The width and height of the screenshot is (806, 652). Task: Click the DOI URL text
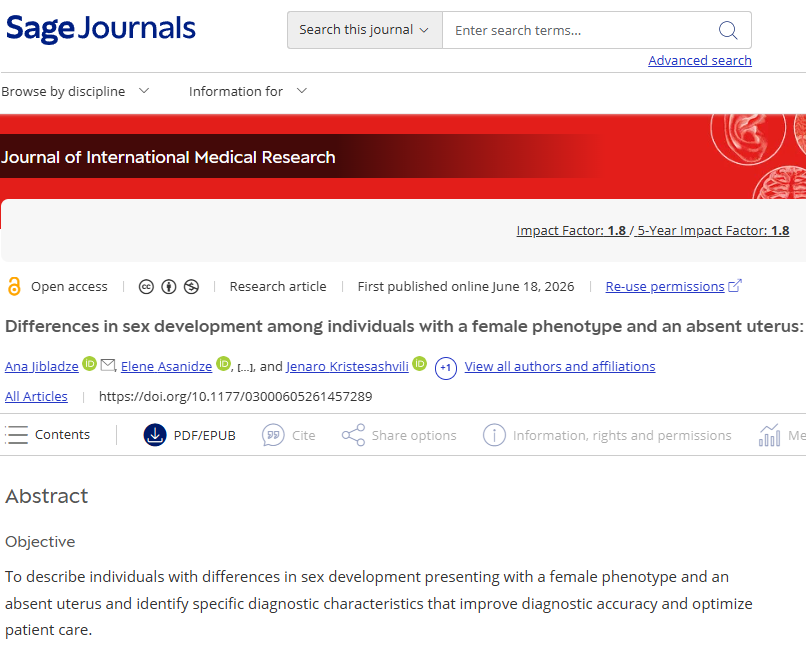[235, 396]
